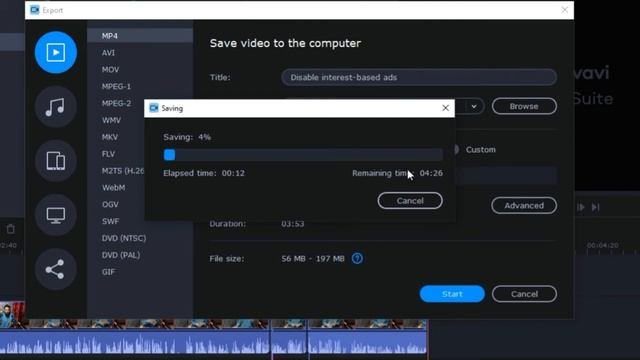Cancel the saving progress dialog

[410, 201]
